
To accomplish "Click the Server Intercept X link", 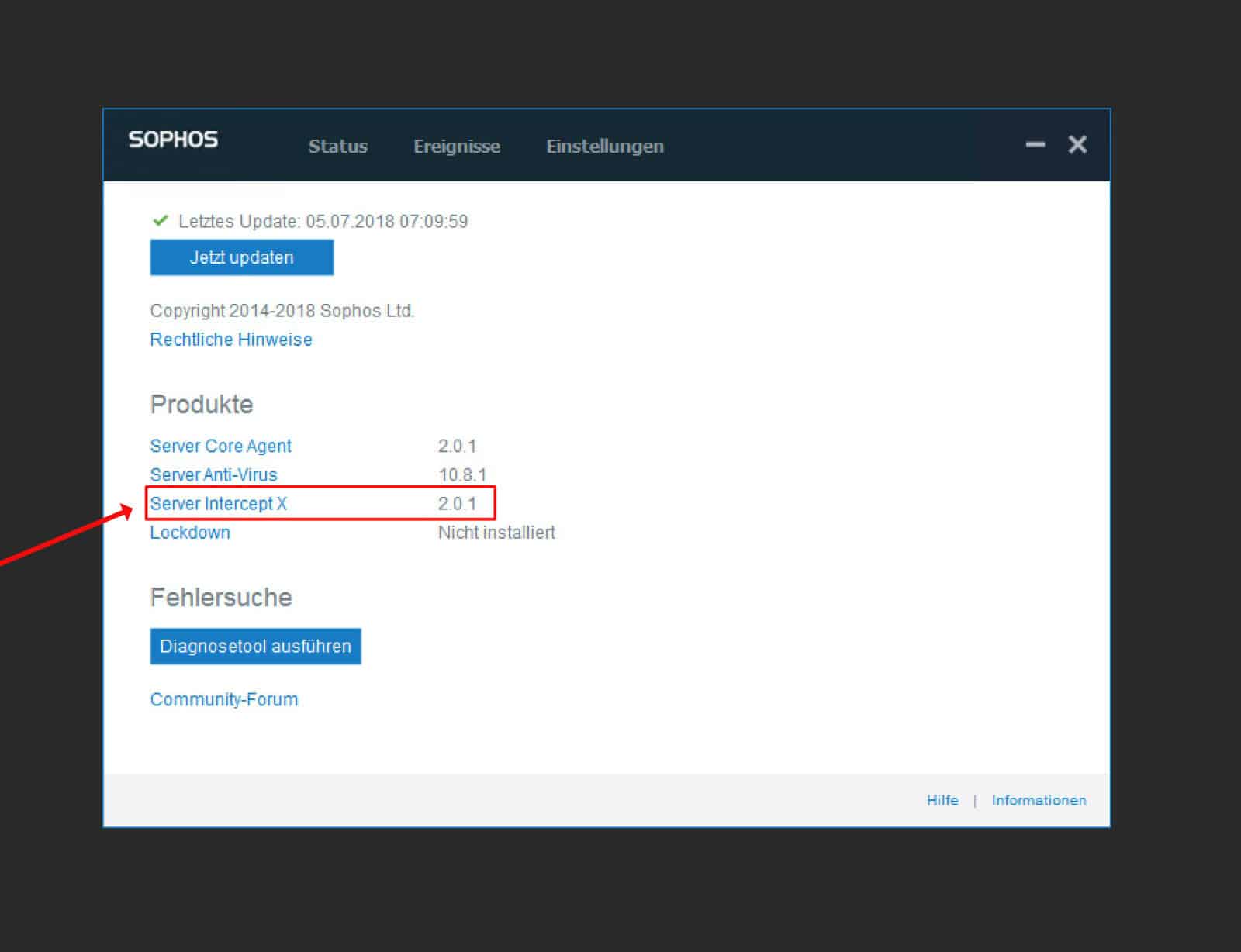I will click(218, 504).
